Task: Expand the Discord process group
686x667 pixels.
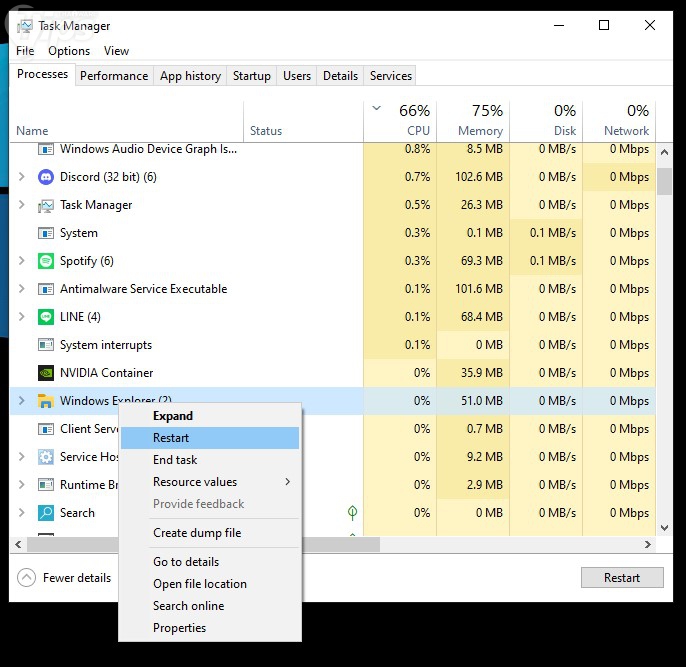Action: 21,177
